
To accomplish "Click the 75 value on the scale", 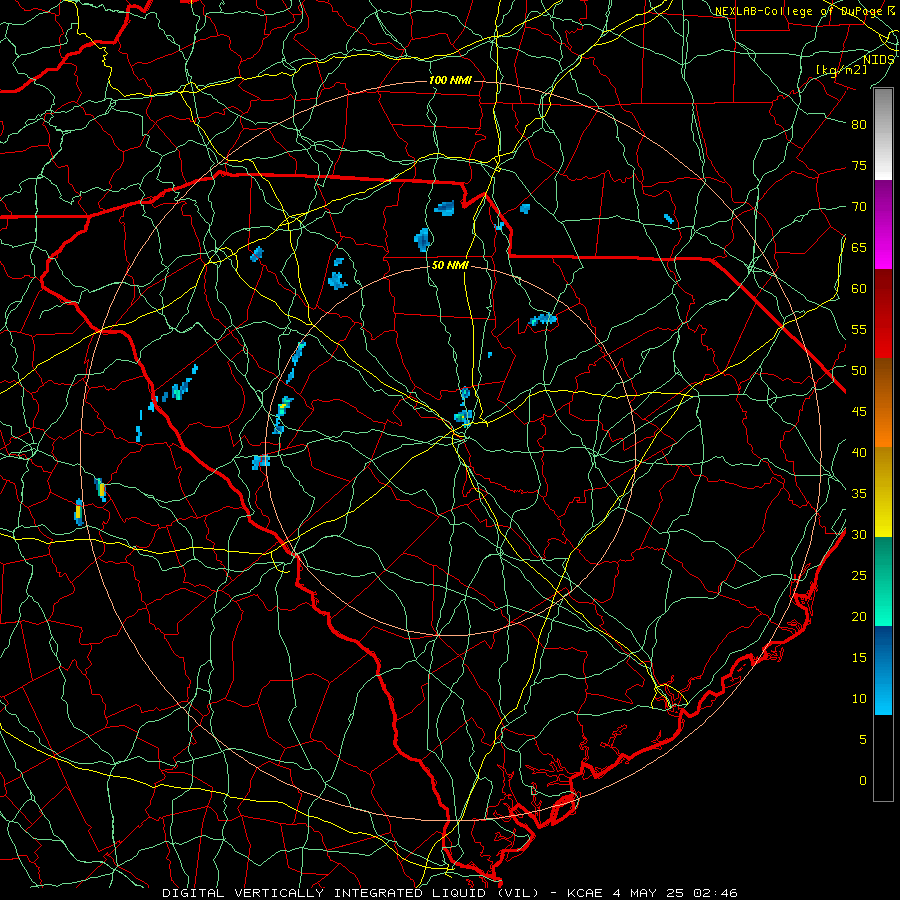I will (x=859, y=166).
